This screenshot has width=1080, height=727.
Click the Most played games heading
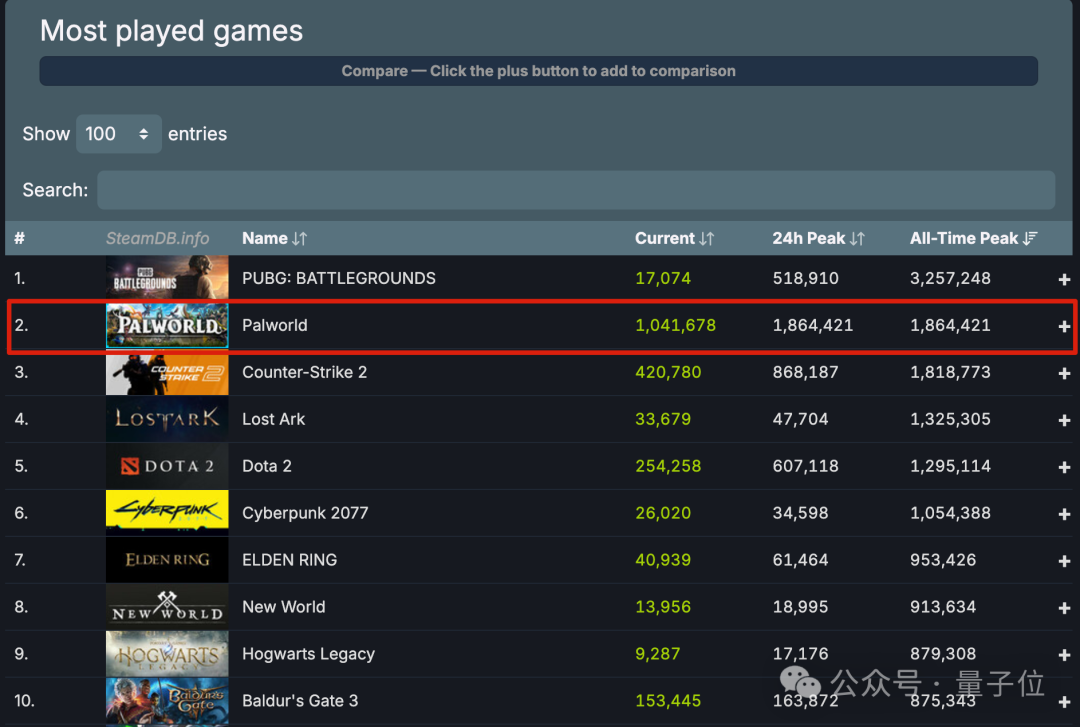172,31
